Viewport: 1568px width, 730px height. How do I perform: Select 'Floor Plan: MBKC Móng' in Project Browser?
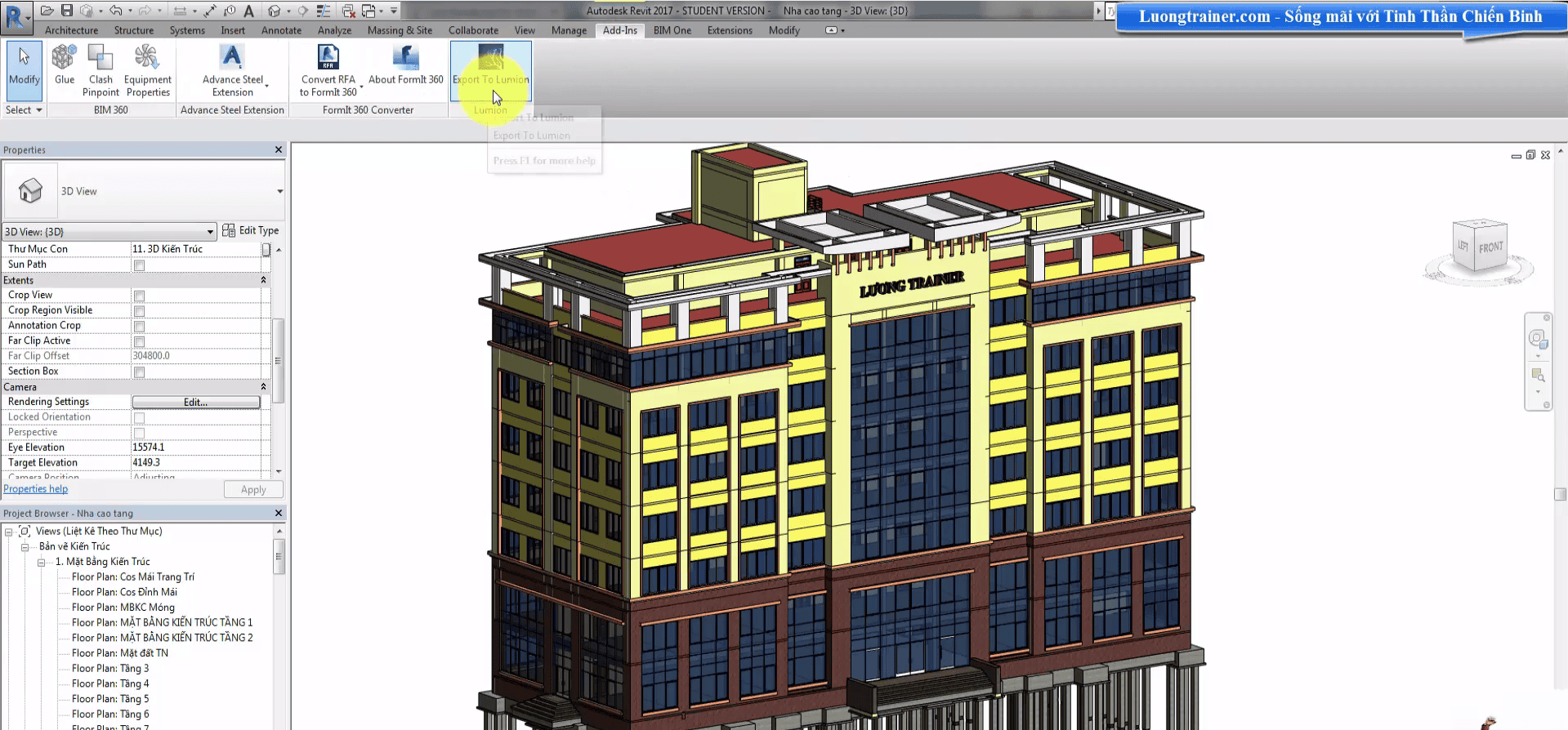pyautogui.click(x=123, y=608)
